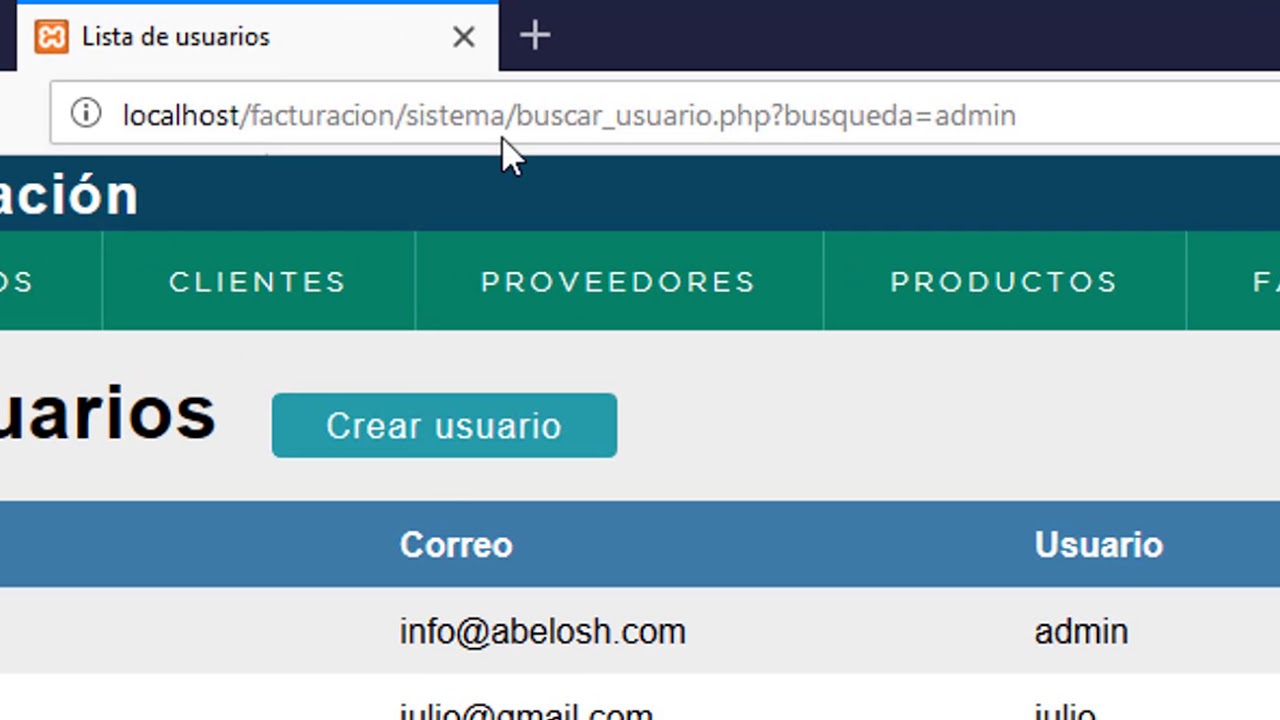Select the Lista de usuarios tab

(x=257, y=37)
